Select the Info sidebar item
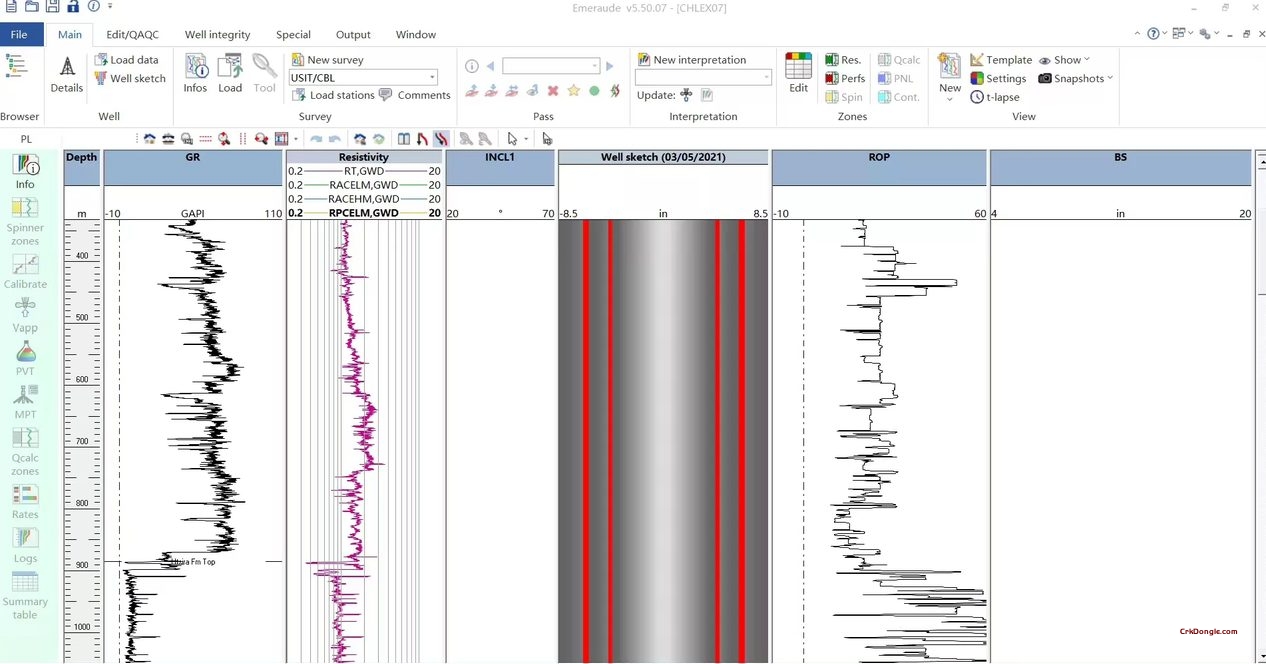This screenshot has width=1266, height=664. tap(25, 172)
